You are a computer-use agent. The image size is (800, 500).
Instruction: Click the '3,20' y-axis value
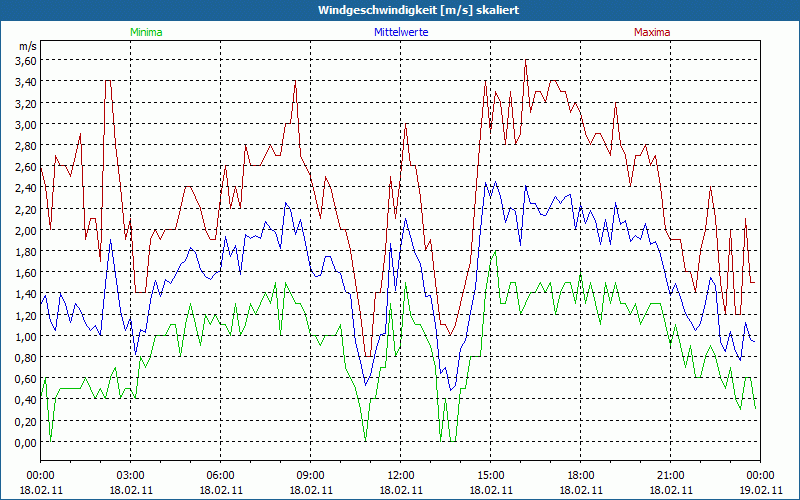tap(26, 103)
